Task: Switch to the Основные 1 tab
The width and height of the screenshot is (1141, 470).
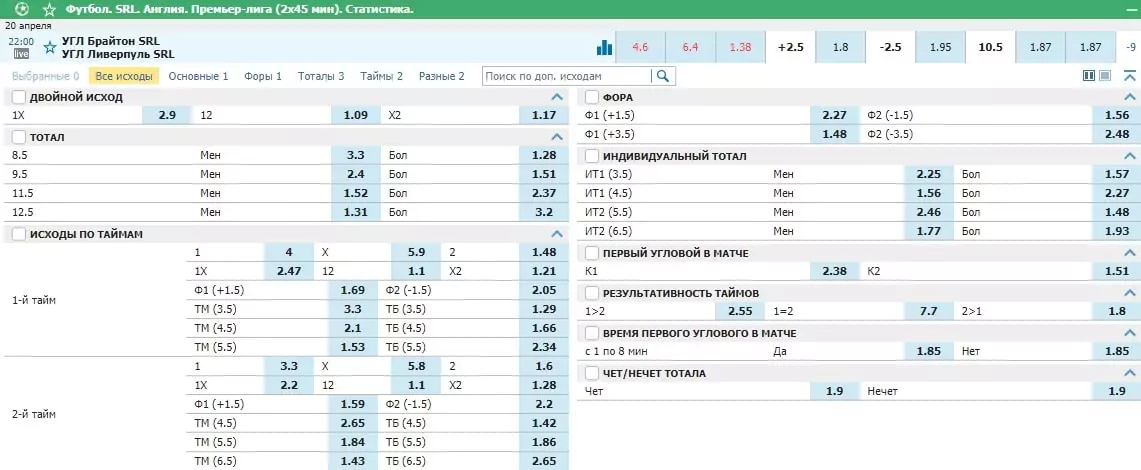Action: point(198,76)
